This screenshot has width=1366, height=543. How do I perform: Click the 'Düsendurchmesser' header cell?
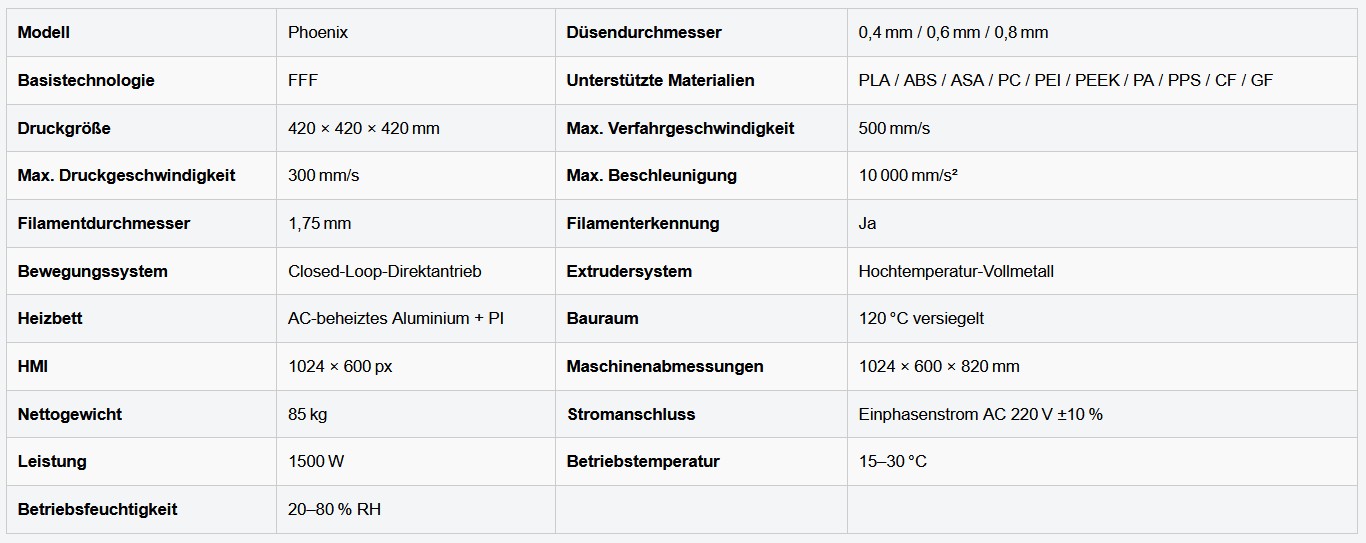tap(643, 32)
